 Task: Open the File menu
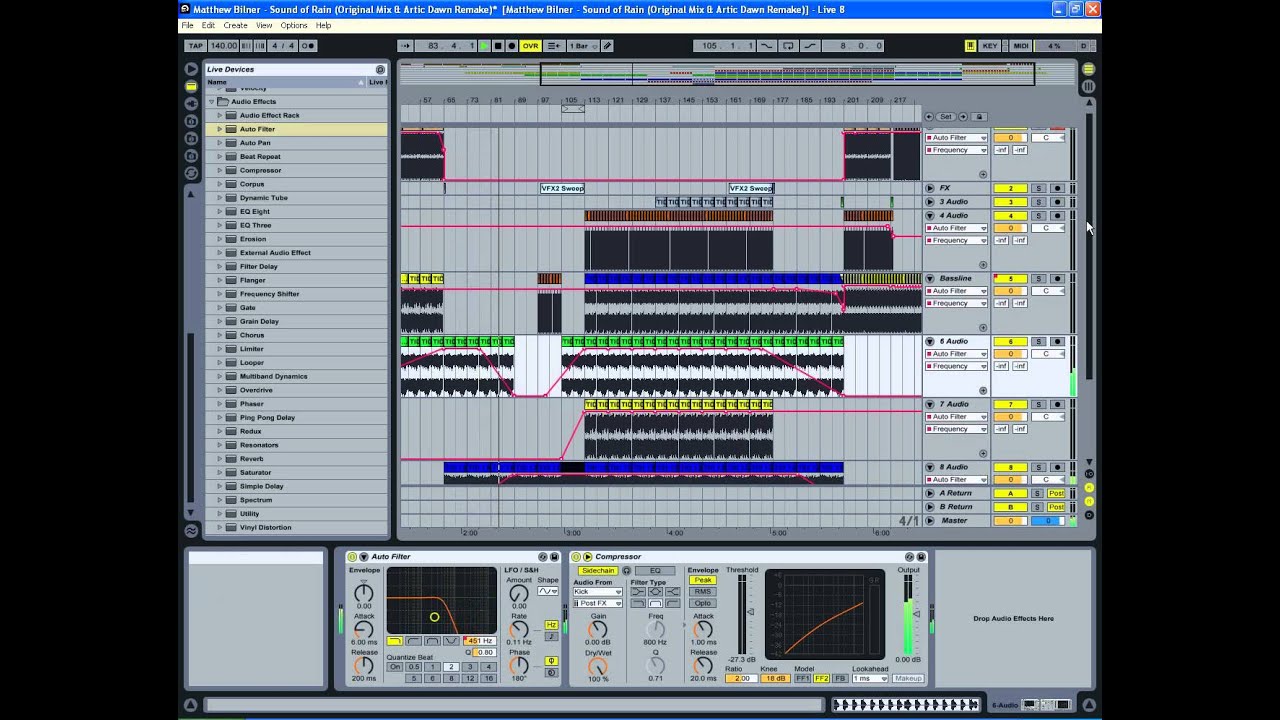pos(187,25)
